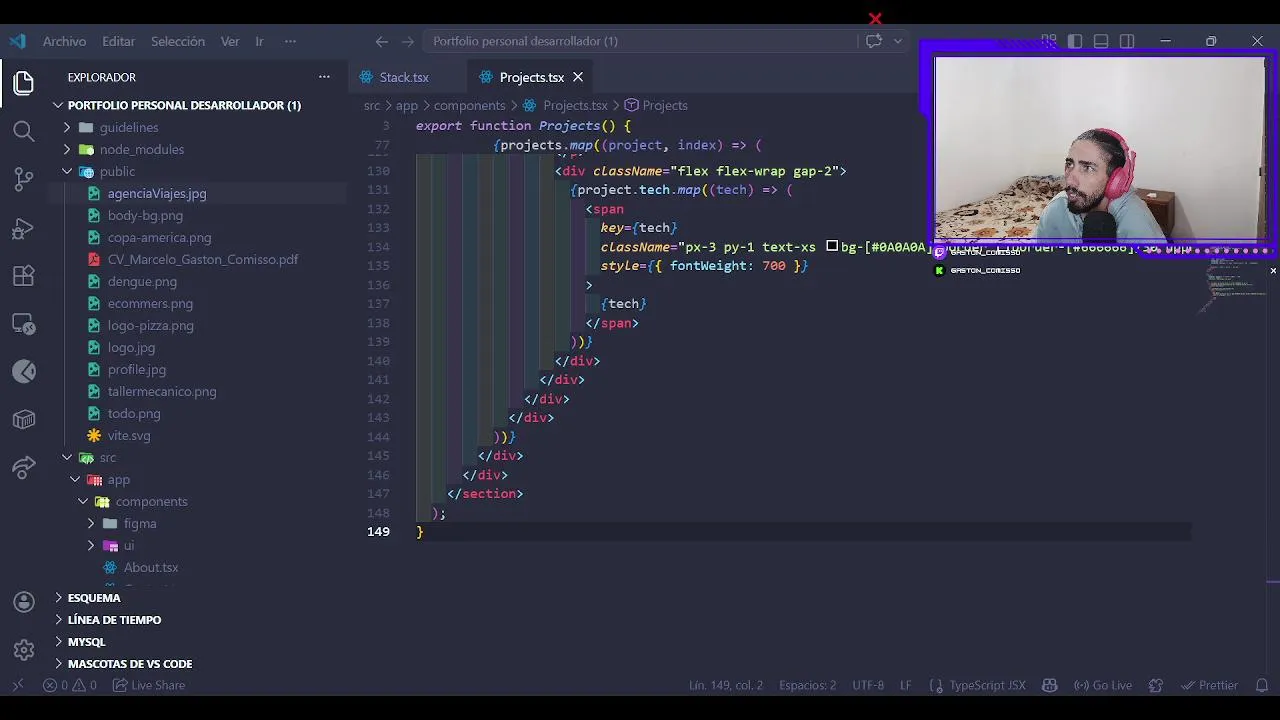Click the Live Share status bar button

point(149,685)
